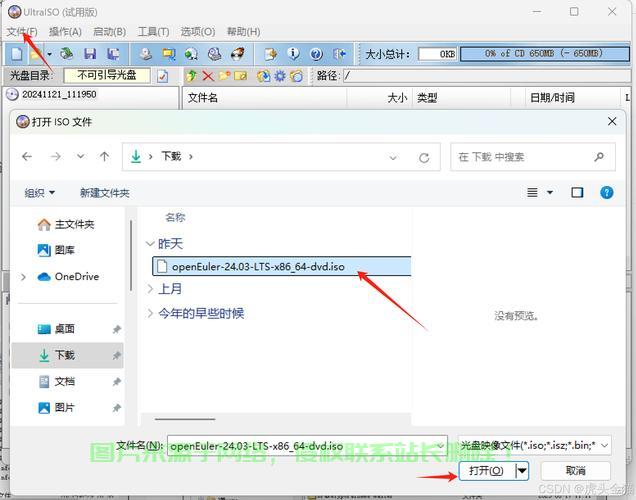Open the 启动(B) menu
Image resolution: width=636 pixels, height=500 pixels.
coord(110,32)
